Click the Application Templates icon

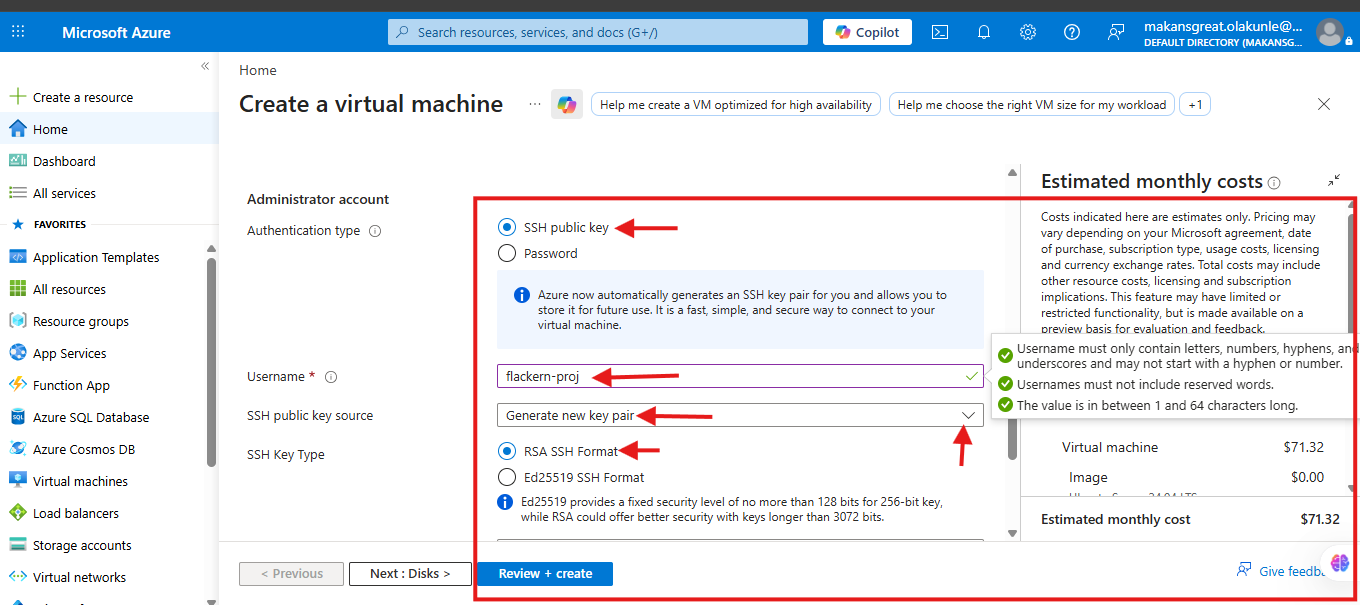point(17,257)
